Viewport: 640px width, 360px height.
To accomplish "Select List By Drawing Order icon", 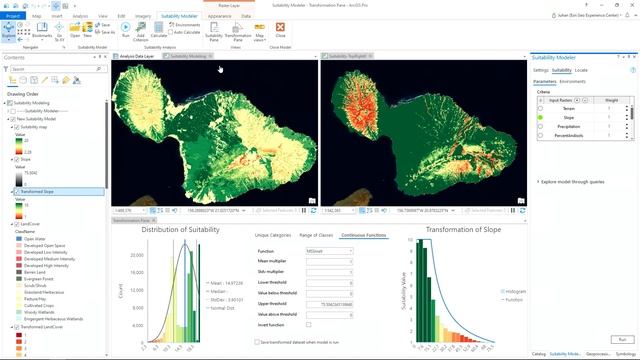I will pos(12,80).
